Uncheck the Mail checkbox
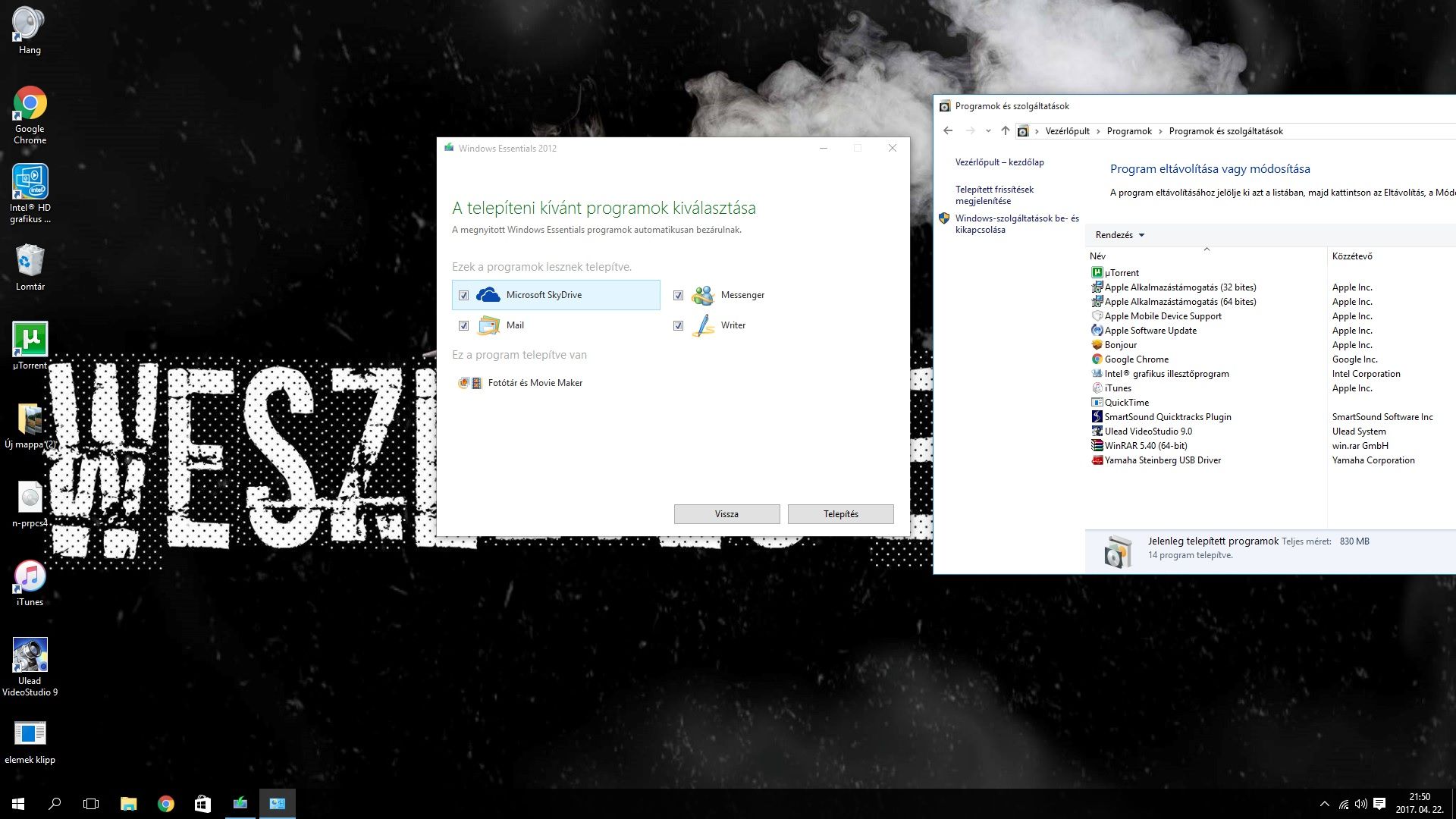The width and height of the screenshot is (1456, 819). (463, 326)
